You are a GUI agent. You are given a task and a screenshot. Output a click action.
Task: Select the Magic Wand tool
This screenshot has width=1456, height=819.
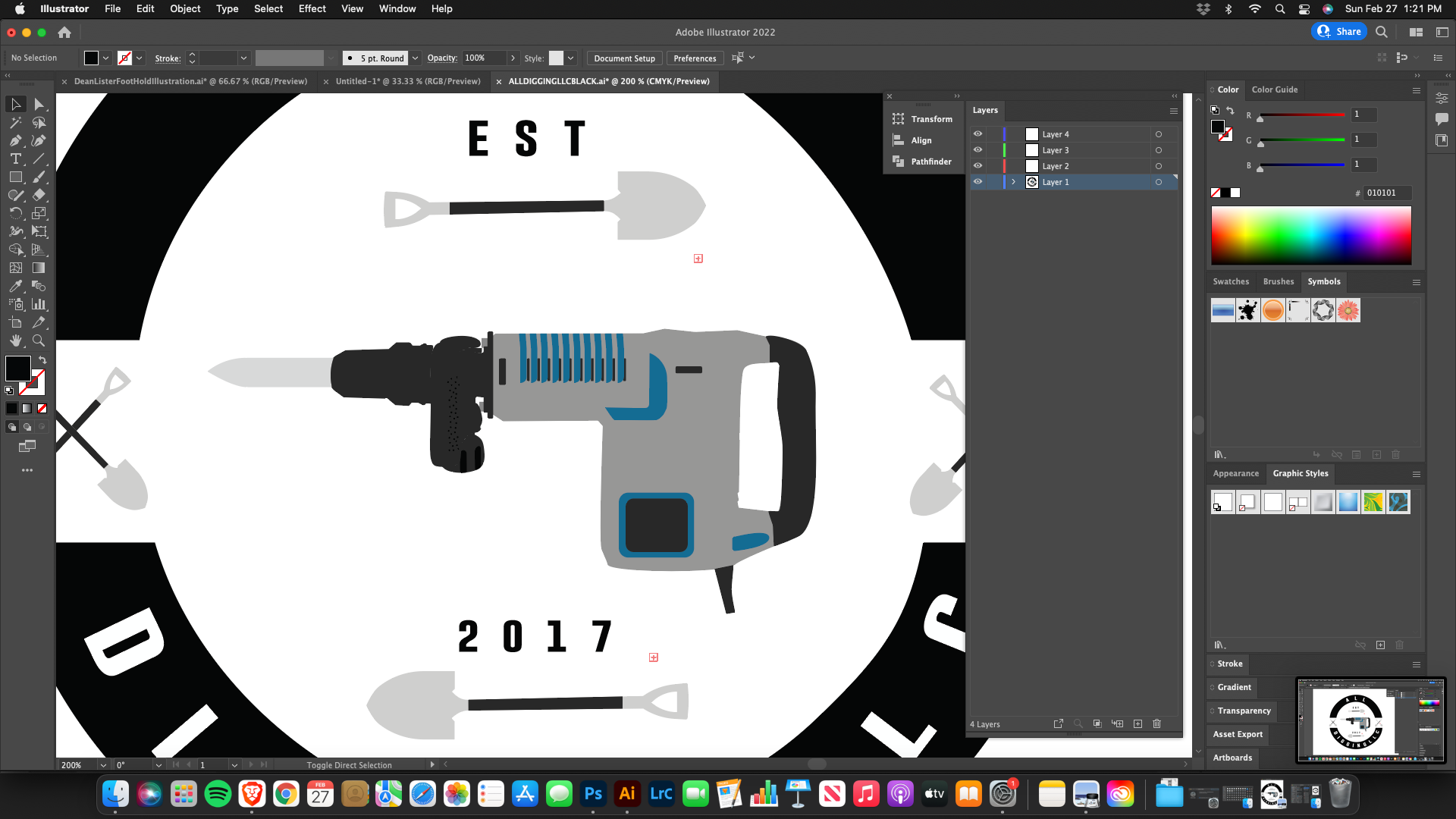(x=16, y=122)
